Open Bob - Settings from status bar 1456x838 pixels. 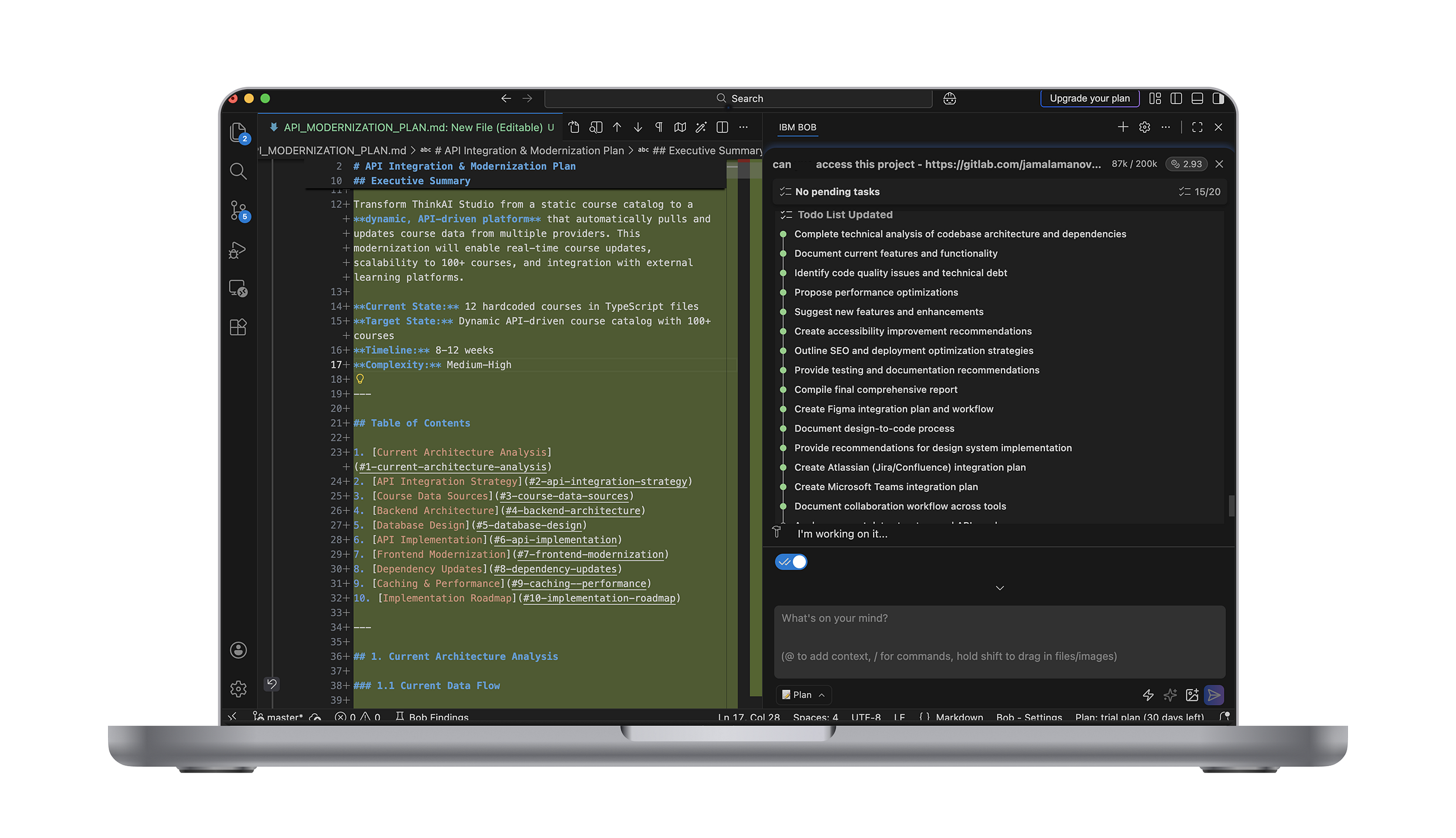coord(1029,717)
